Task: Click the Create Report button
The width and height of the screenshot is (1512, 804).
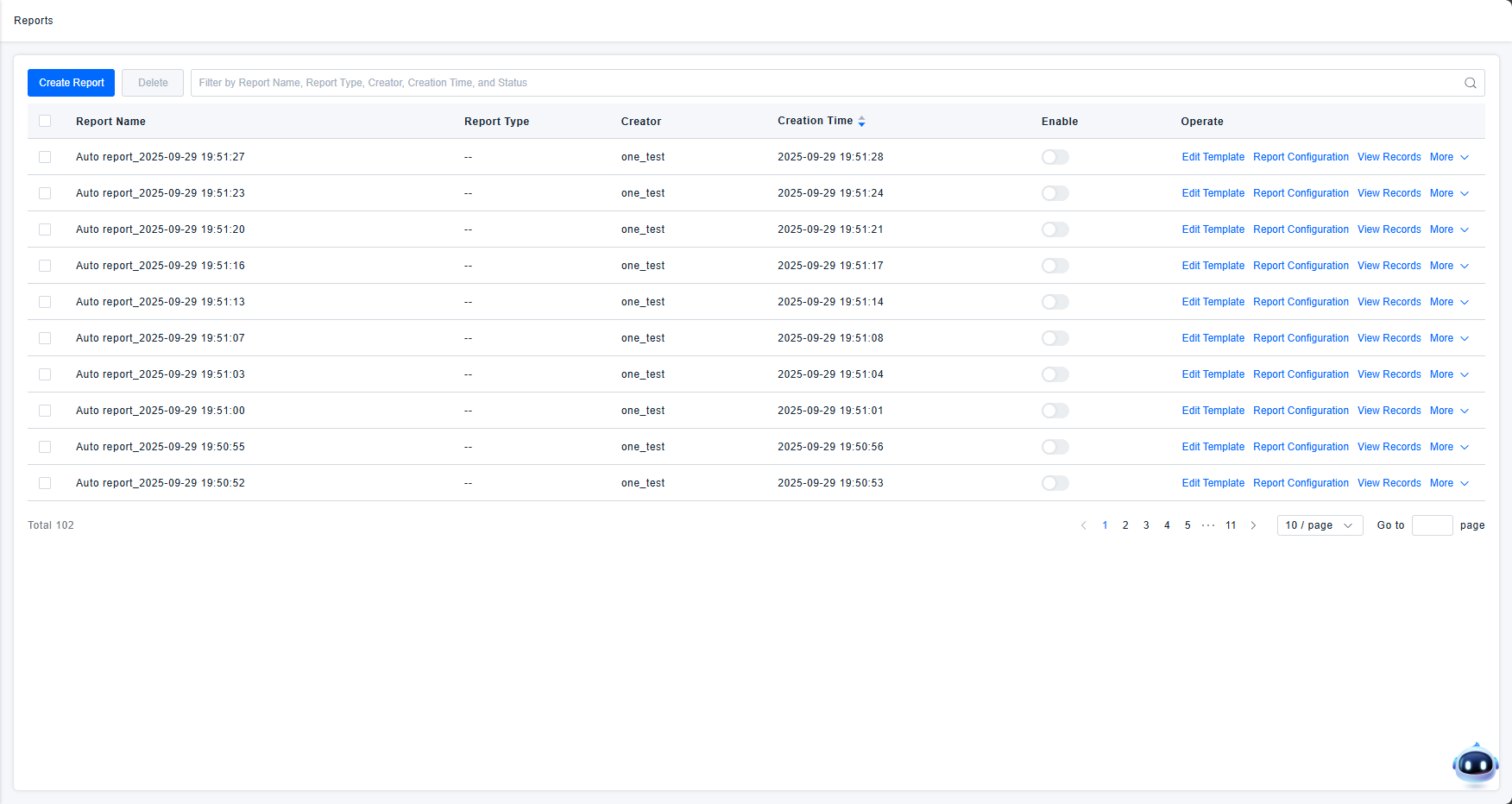Action: [71, 83]
